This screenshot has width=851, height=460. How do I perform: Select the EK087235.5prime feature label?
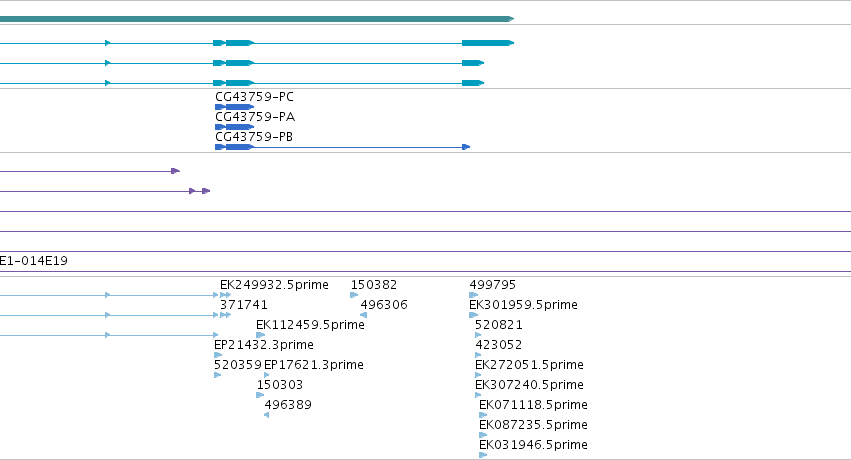point(533,425)
